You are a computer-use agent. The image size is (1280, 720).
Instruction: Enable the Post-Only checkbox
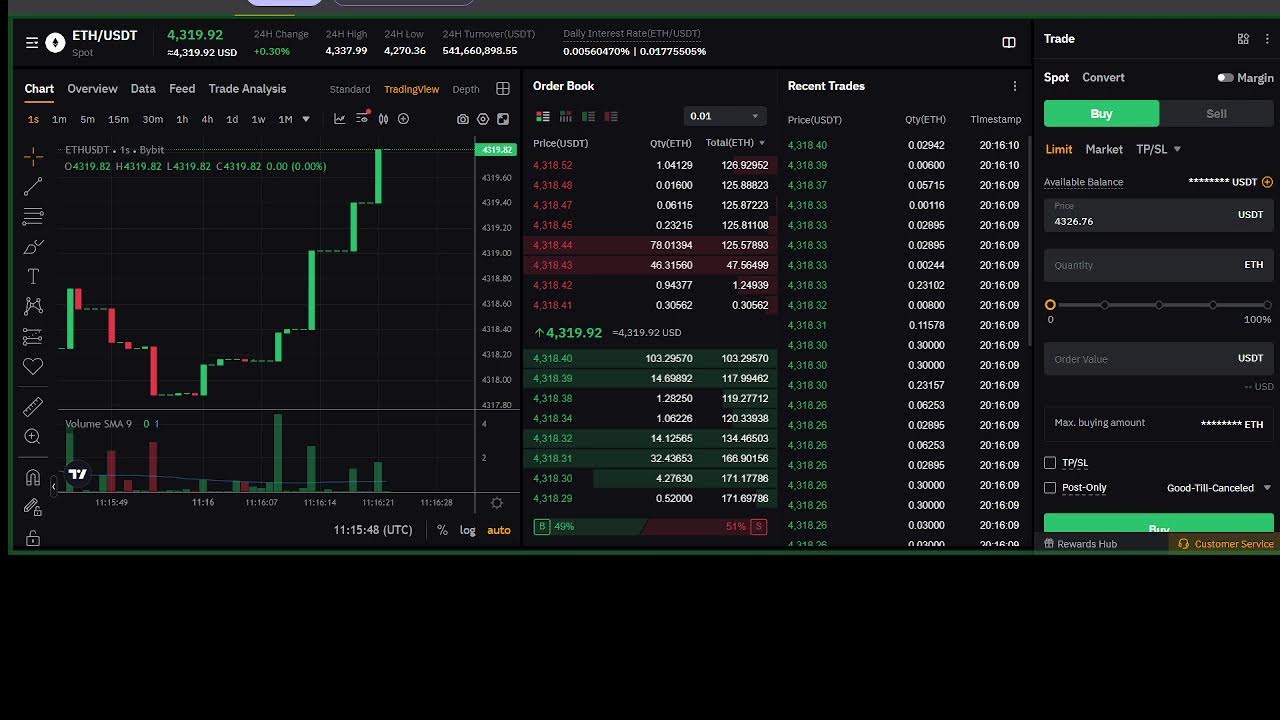coord(1050,488)
